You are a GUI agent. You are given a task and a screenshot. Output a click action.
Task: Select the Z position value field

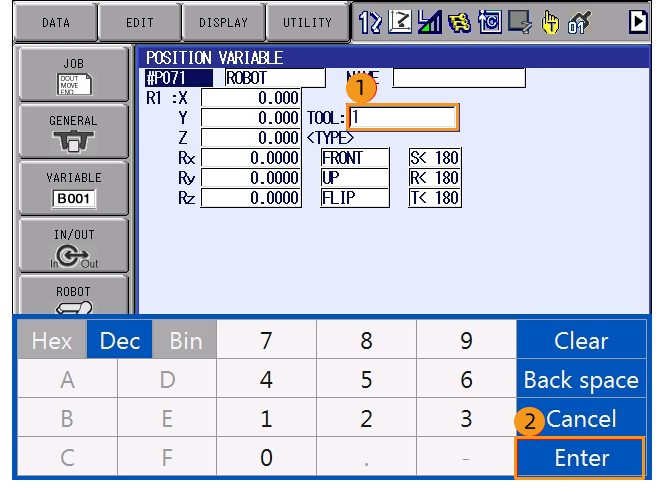tap(251, 138)
